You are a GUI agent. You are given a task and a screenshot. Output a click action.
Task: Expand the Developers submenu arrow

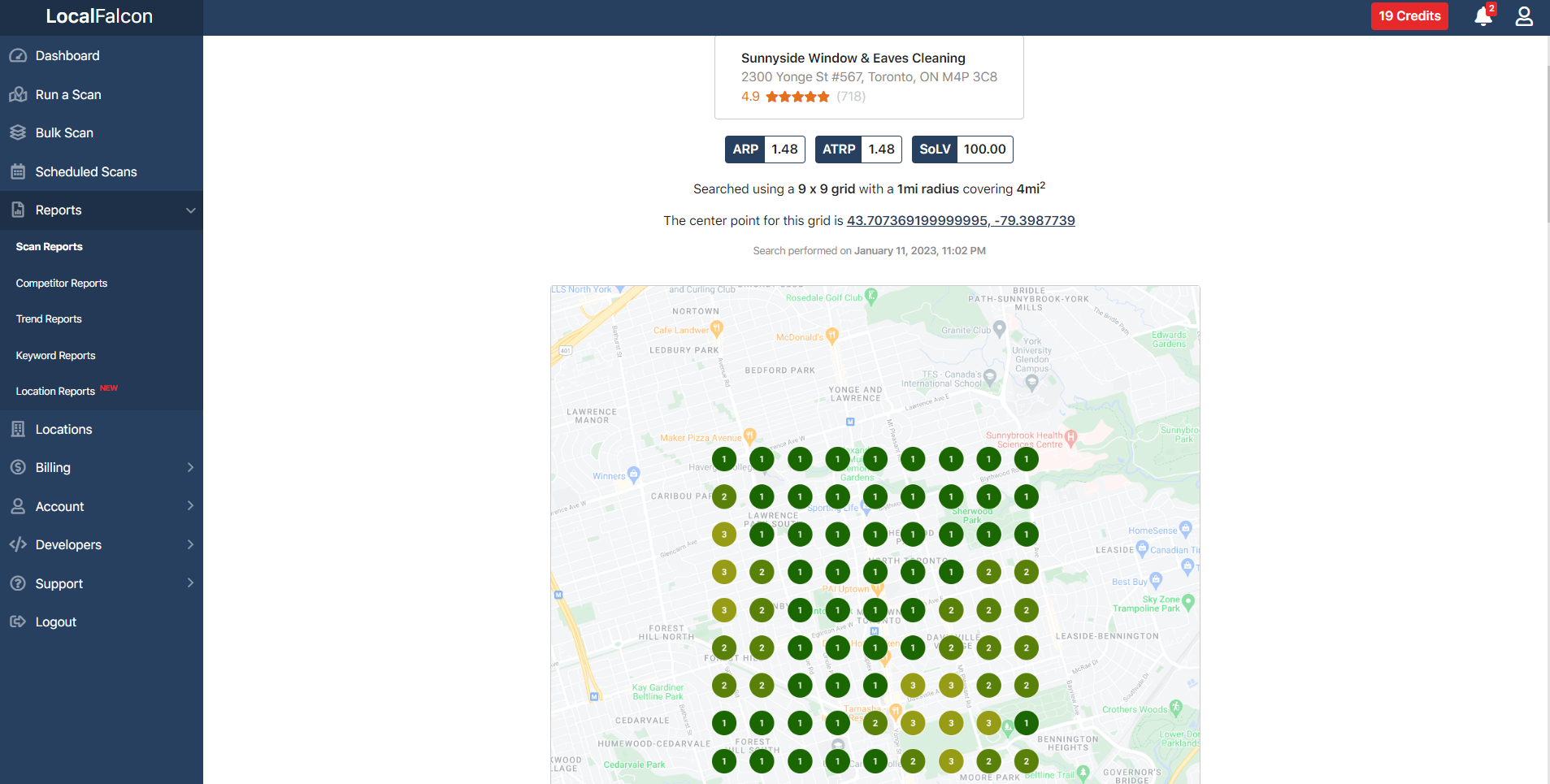(191, 544)
